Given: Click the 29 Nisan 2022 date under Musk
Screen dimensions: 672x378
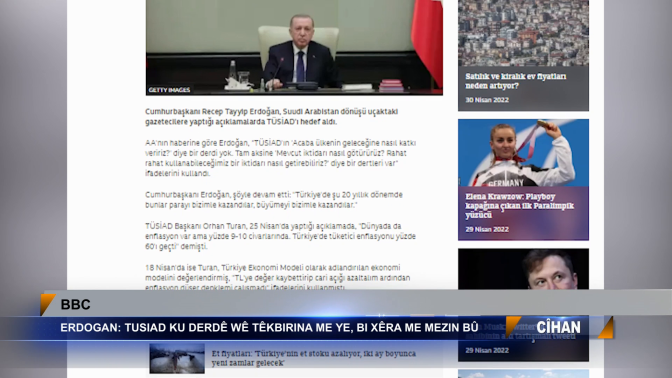Looking at the screenshot, I should 487,350.
